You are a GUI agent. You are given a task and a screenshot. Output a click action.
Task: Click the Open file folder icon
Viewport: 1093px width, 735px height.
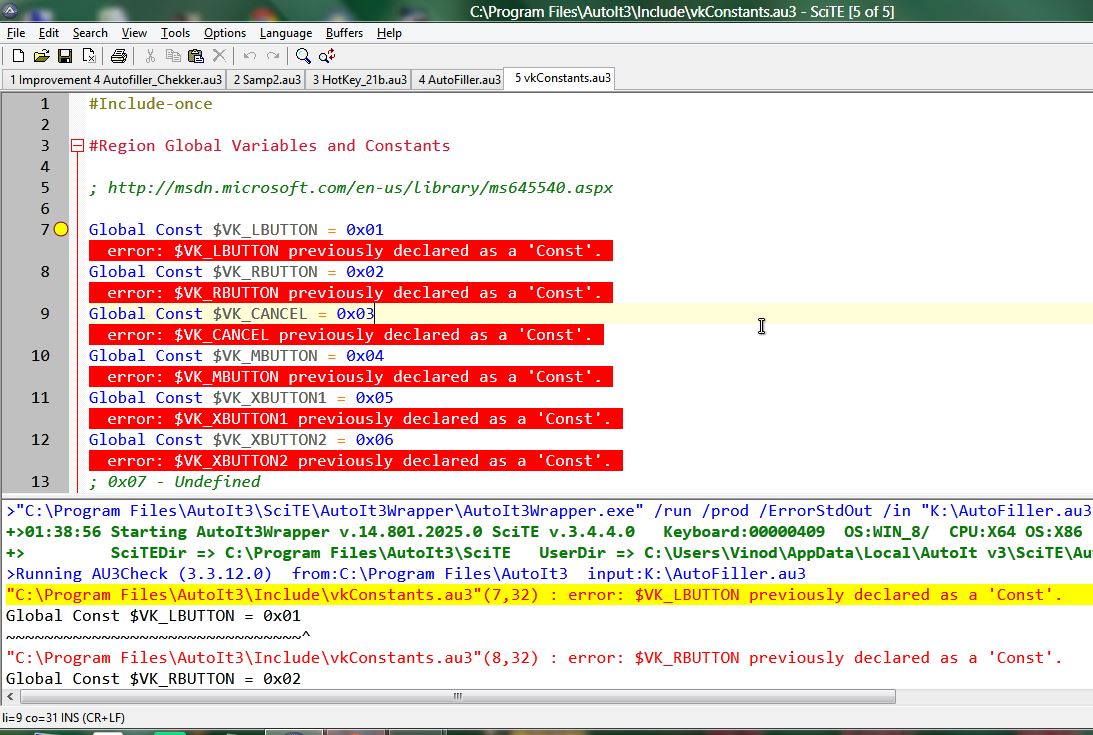[42, 56]
